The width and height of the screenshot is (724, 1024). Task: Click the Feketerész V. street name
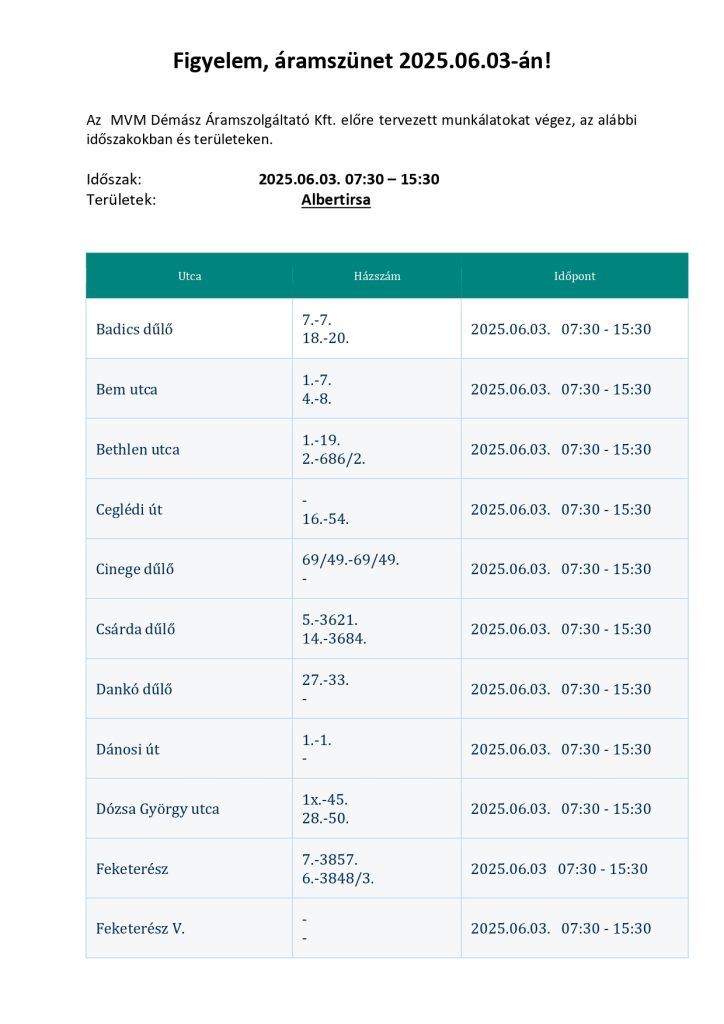click(x=140, y=929)
